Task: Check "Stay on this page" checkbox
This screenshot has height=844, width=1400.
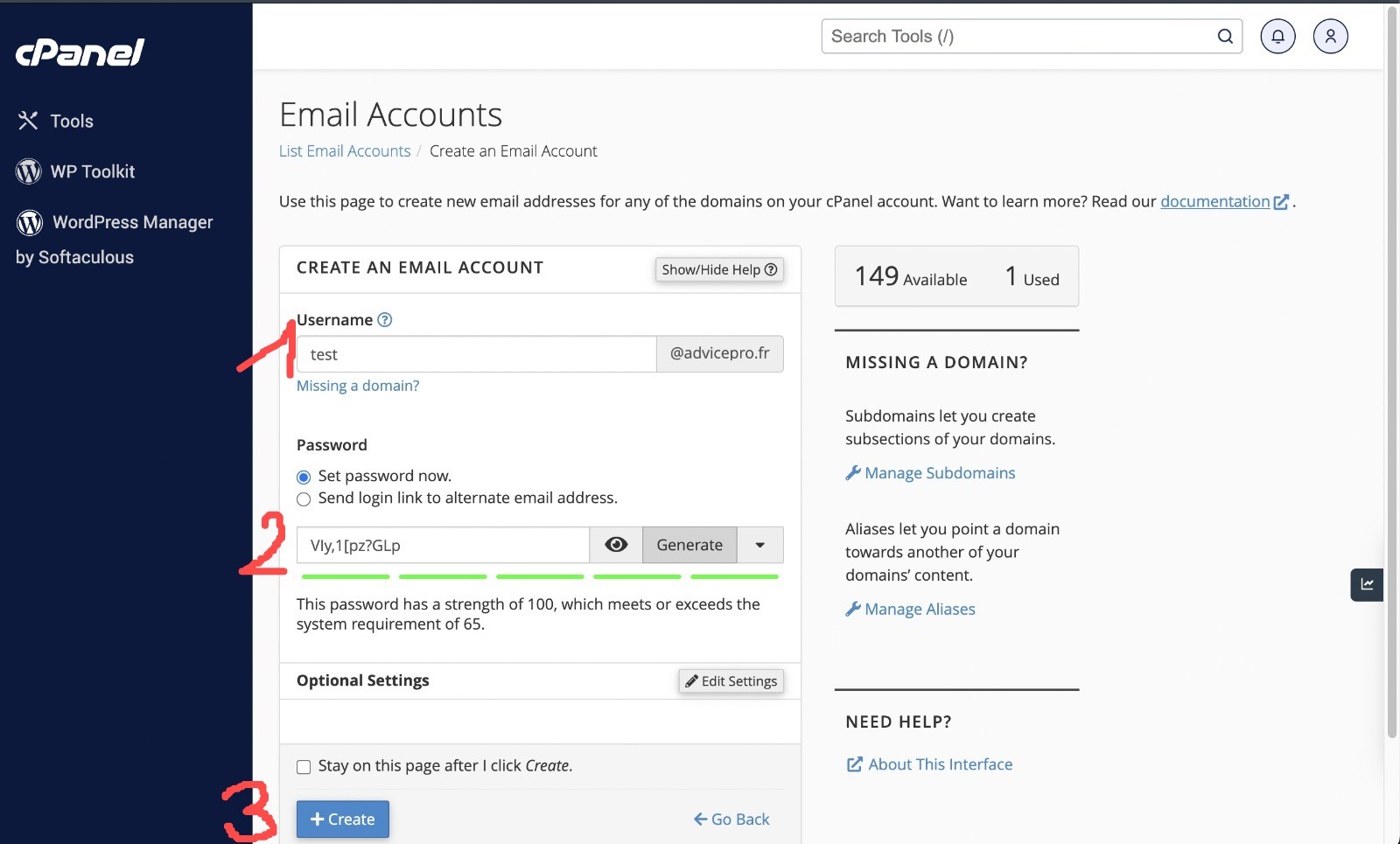Action: [x=304, y=767]
